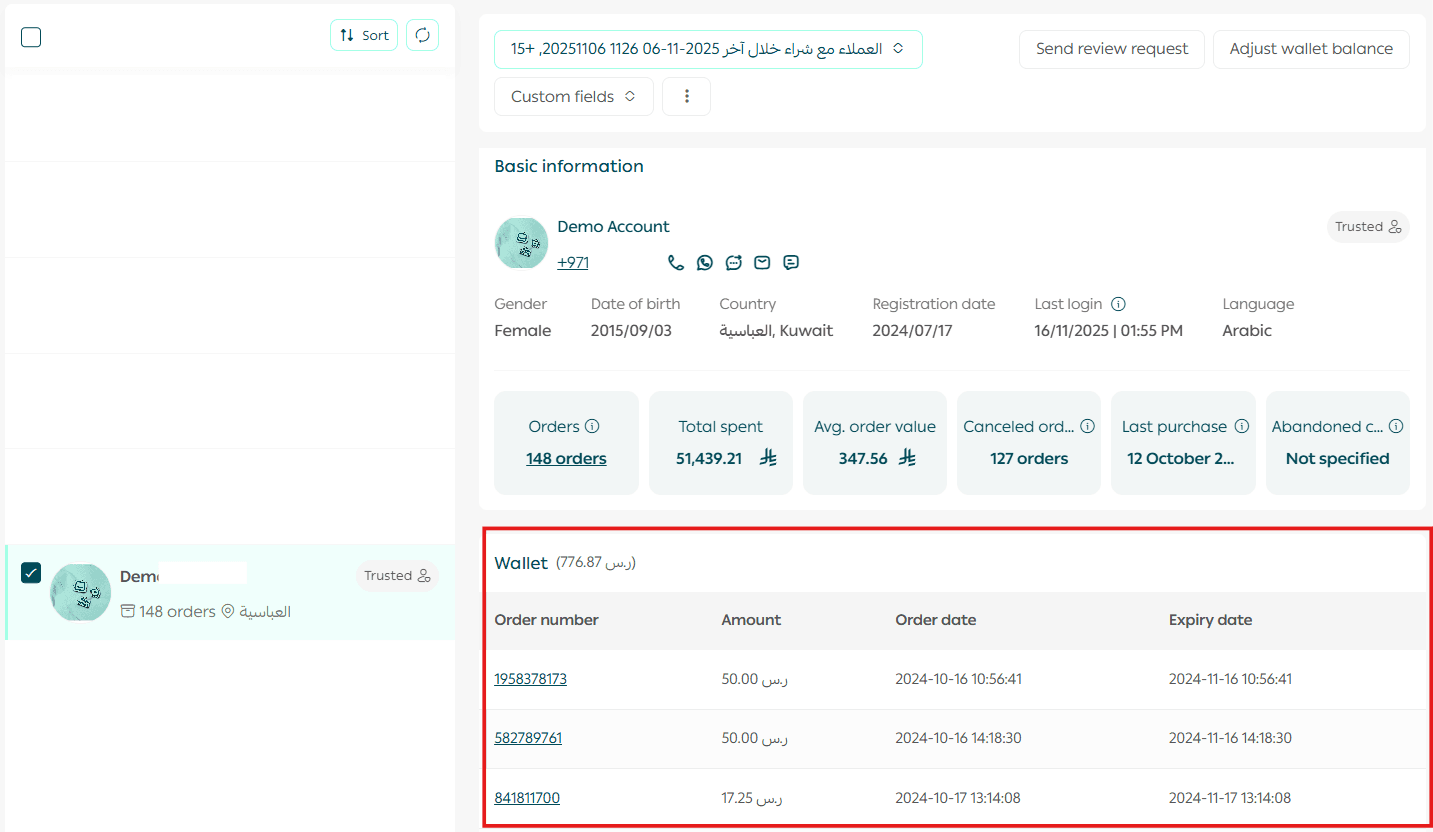Click the SMS message icon
The width and height of the screenshot is (1433, 832).
[x=791, y=263]
